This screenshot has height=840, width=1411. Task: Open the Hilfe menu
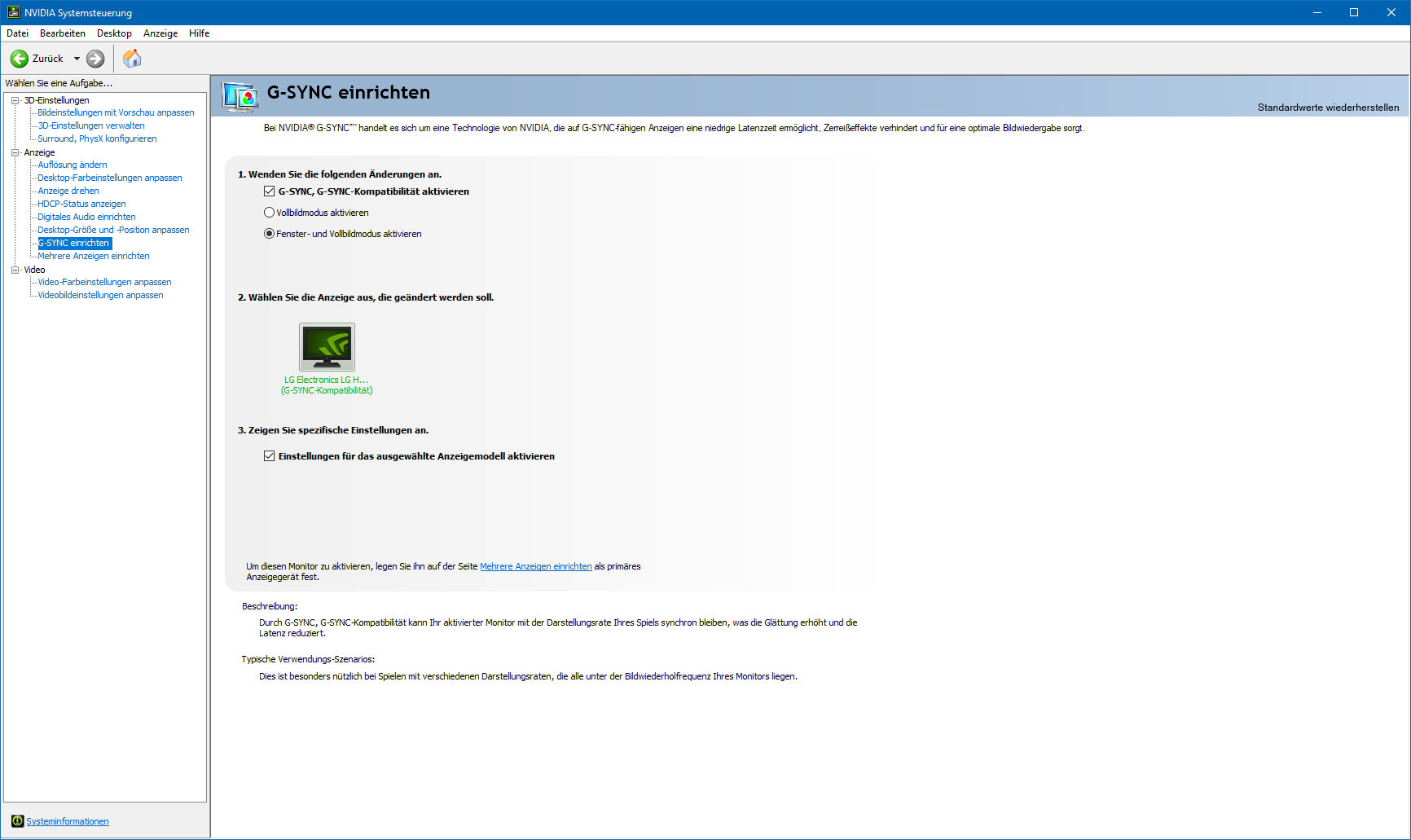pyautogui.click(x=199, y=33)
